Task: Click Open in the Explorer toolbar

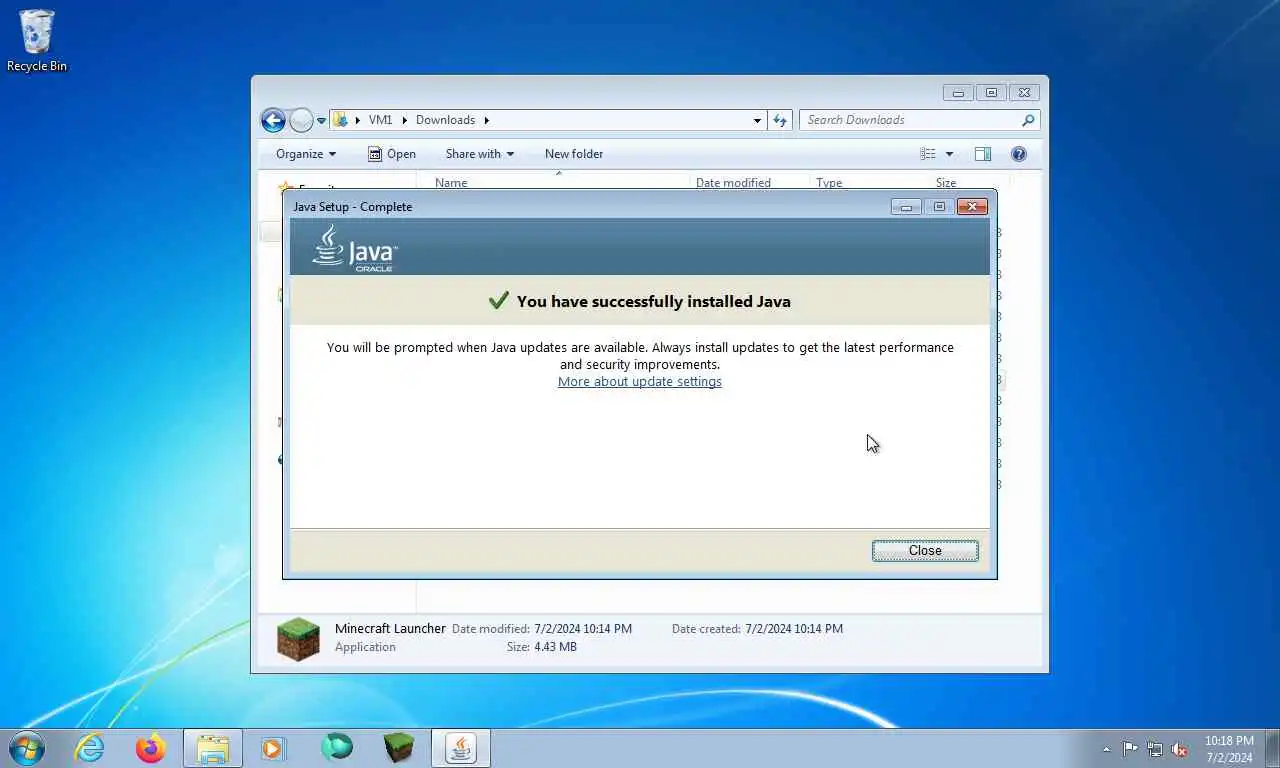Action: [x=392, y=154]
